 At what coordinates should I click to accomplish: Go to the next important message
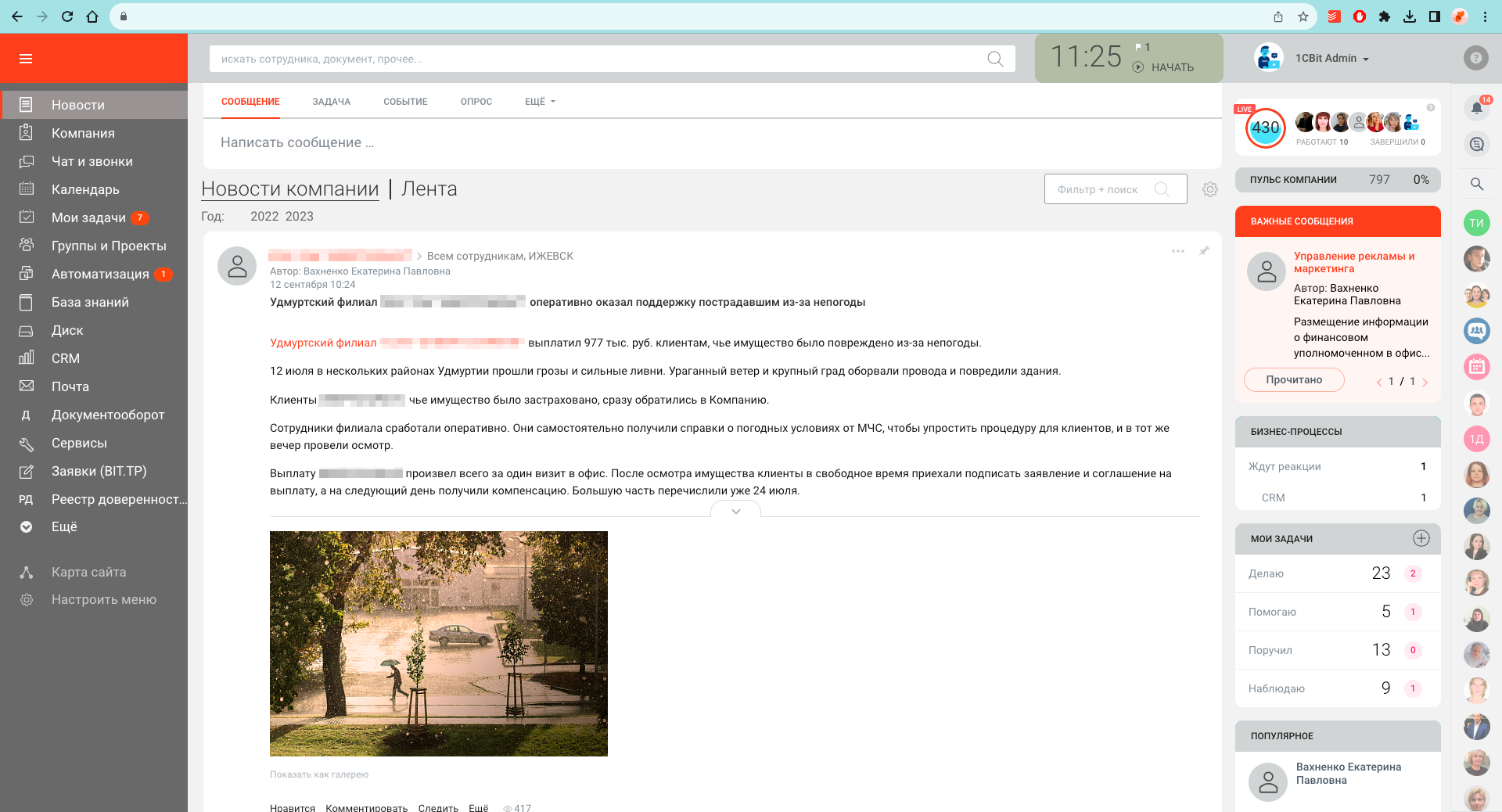coord(1425,382)
